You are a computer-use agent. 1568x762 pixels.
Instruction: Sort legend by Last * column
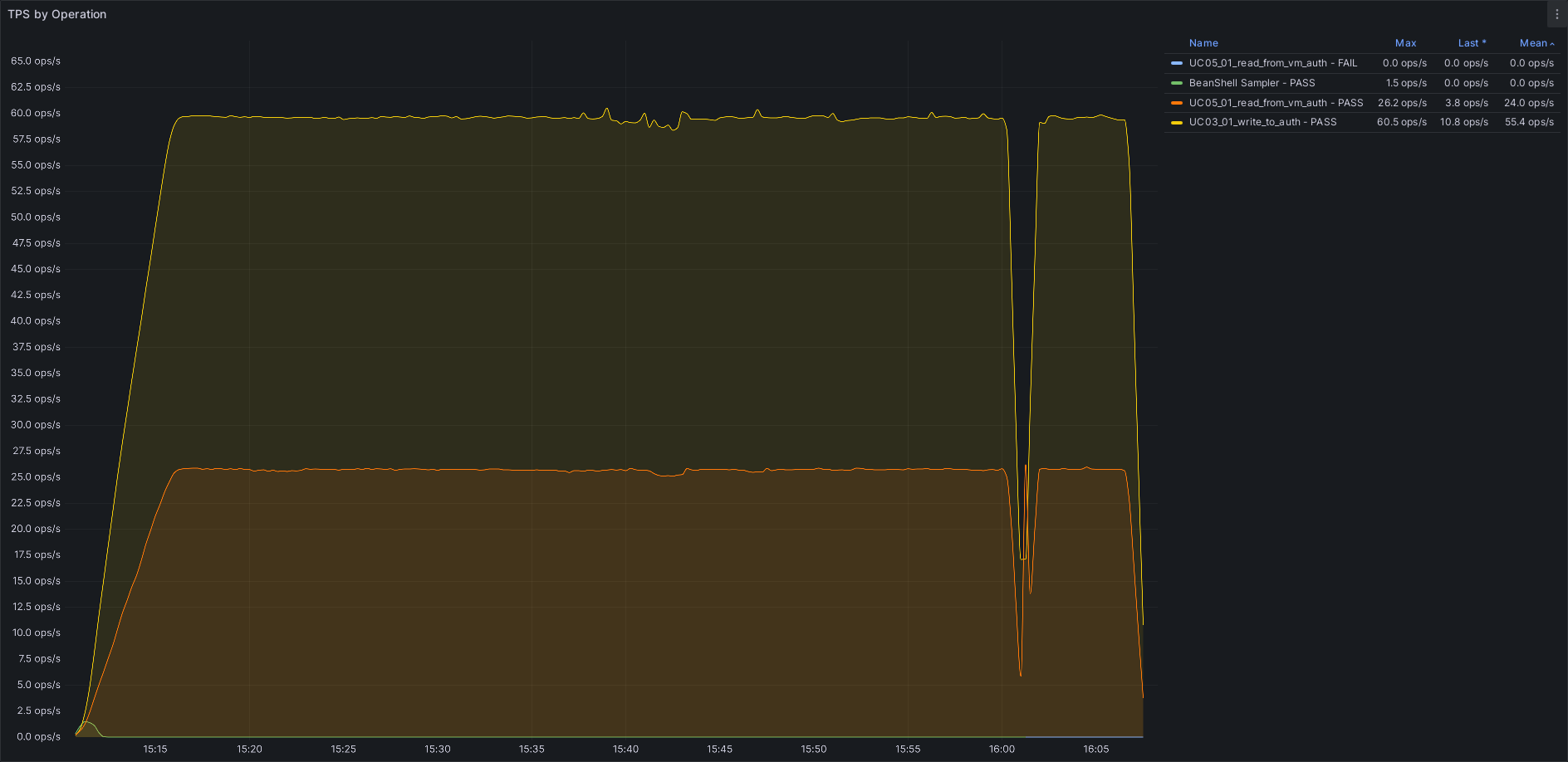(1472, 43)
